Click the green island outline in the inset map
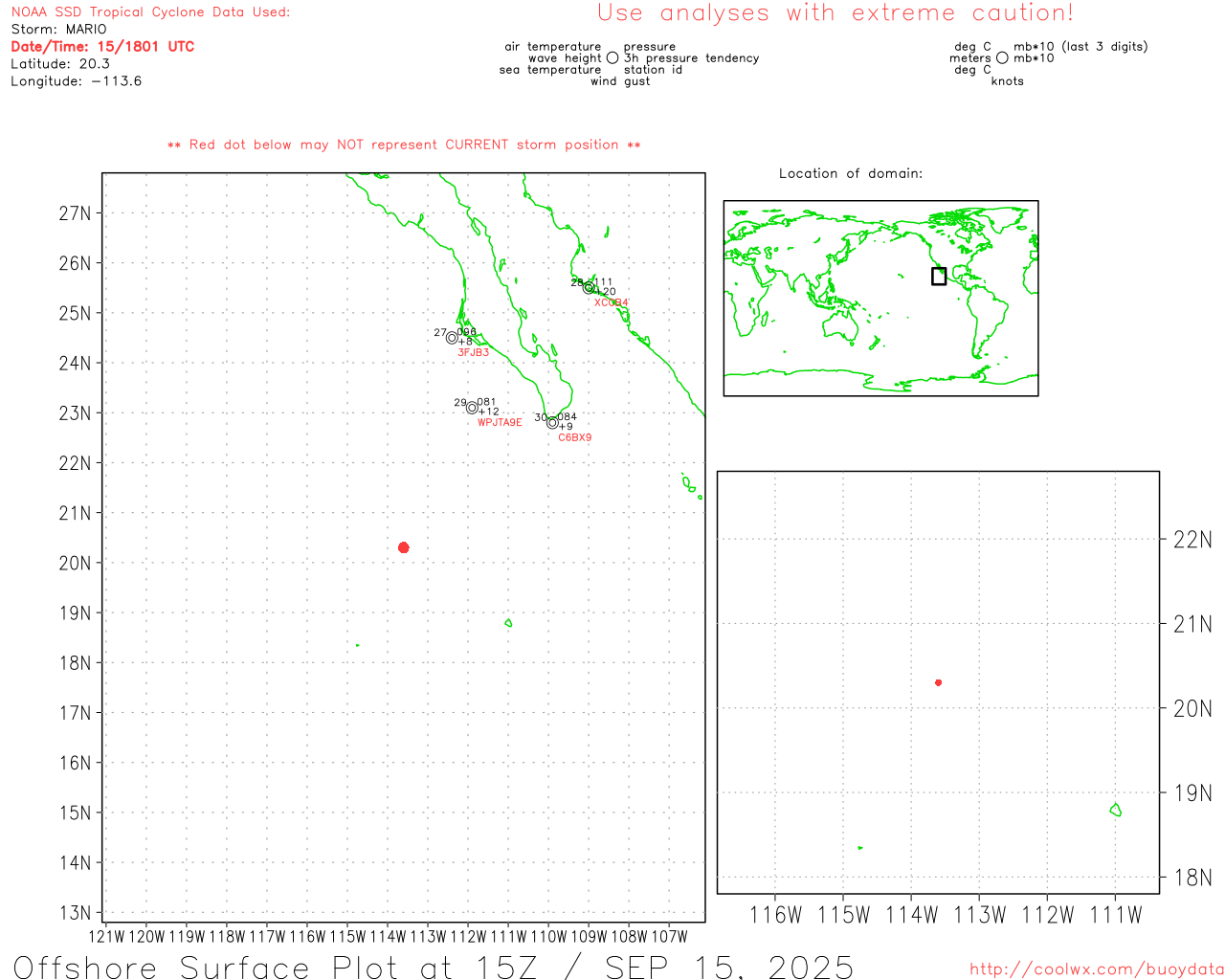Screen dimensions: 1225x980 click(x=1115, y=810)
